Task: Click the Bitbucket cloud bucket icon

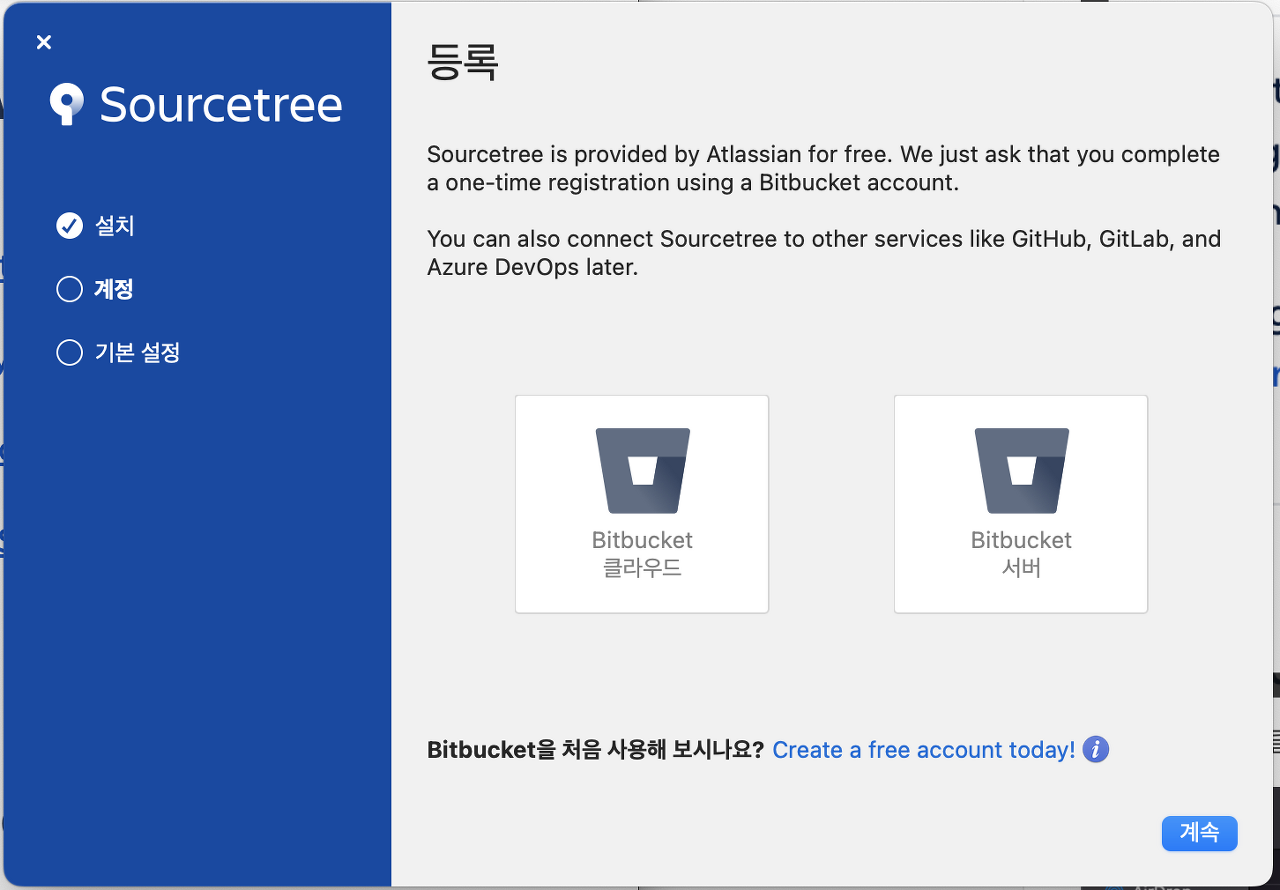Action: 642,470
